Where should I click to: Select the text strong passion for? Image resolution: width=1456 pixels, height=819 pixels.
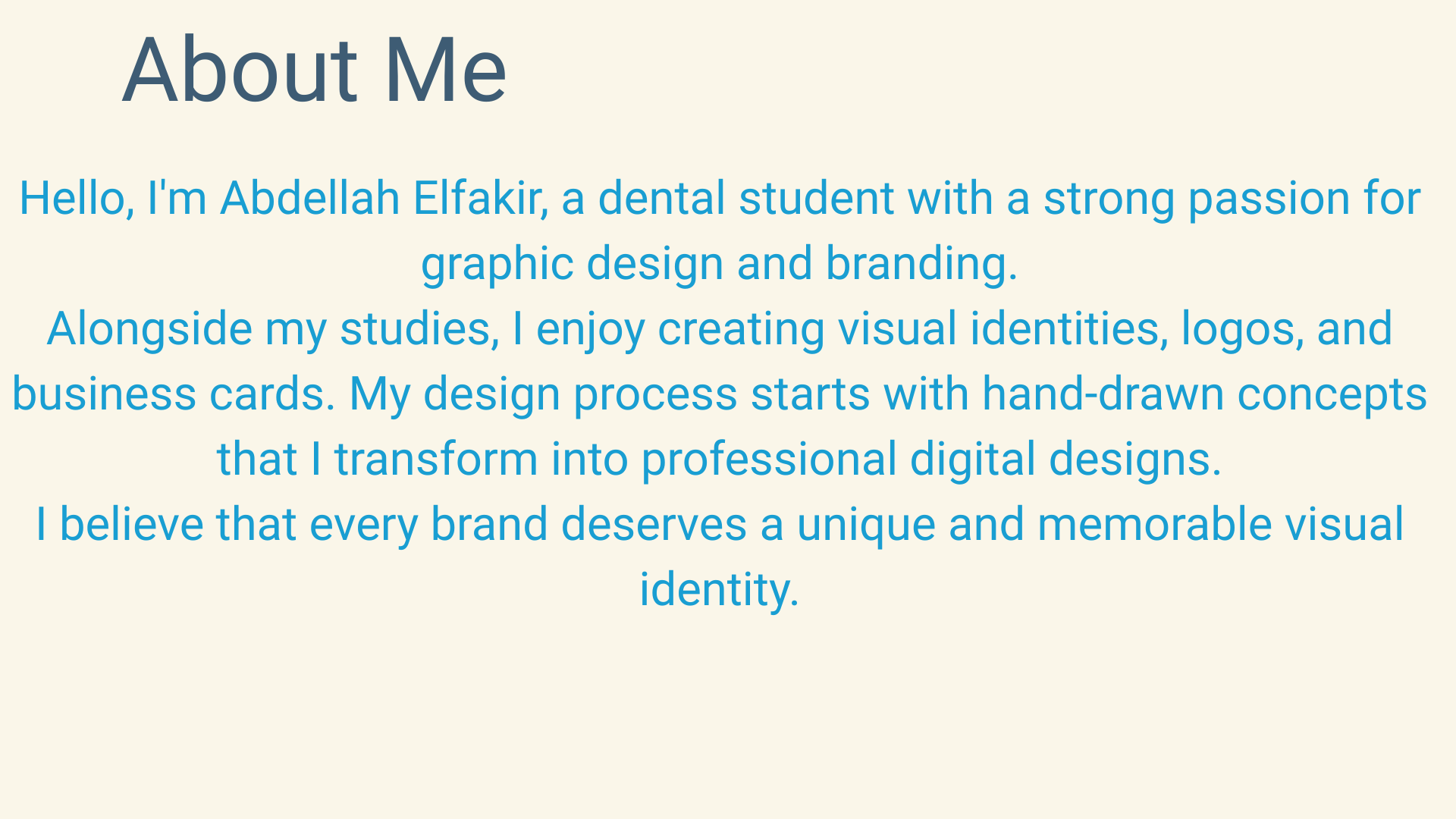coord(1232,199)
